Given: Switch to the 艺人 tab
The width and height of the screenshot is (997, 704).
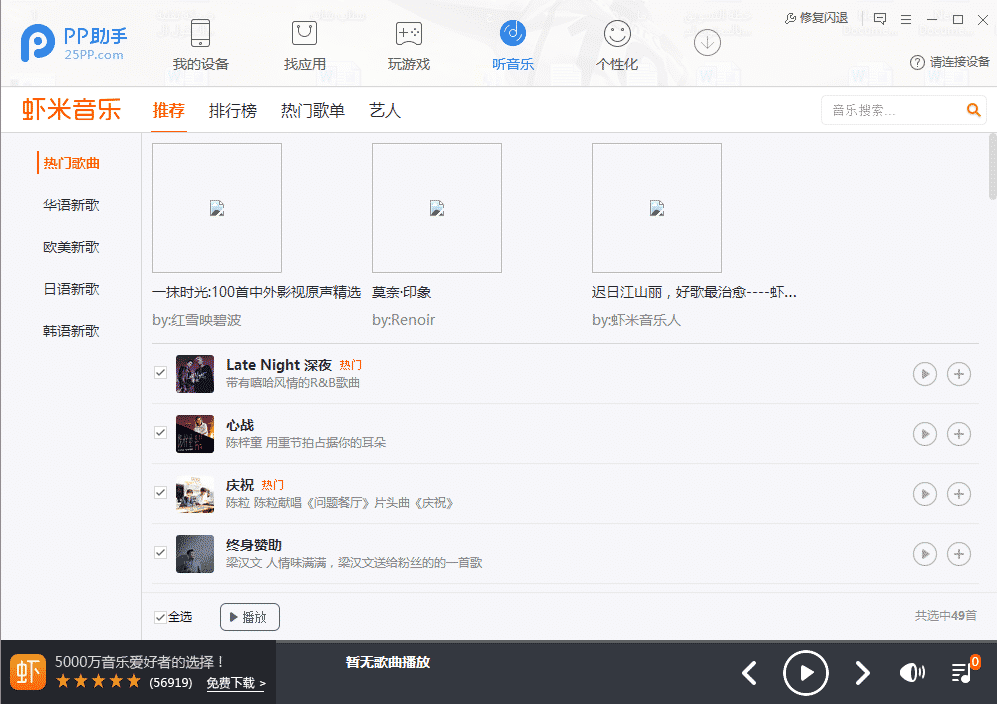Looking at the screenshot, I should (x=385, y=111).
